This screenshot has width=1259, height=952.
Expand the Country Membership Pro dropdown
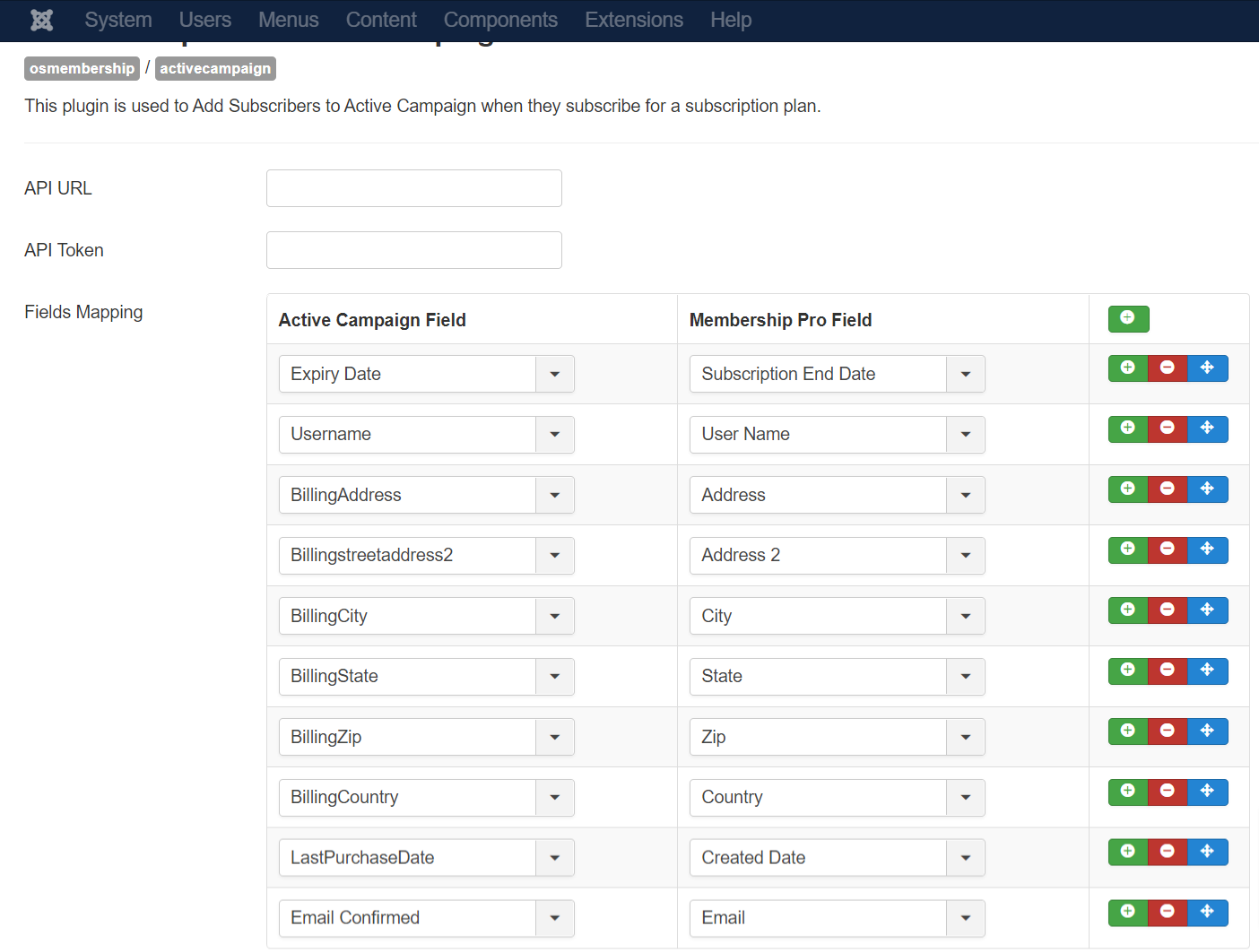pos(837,797)
